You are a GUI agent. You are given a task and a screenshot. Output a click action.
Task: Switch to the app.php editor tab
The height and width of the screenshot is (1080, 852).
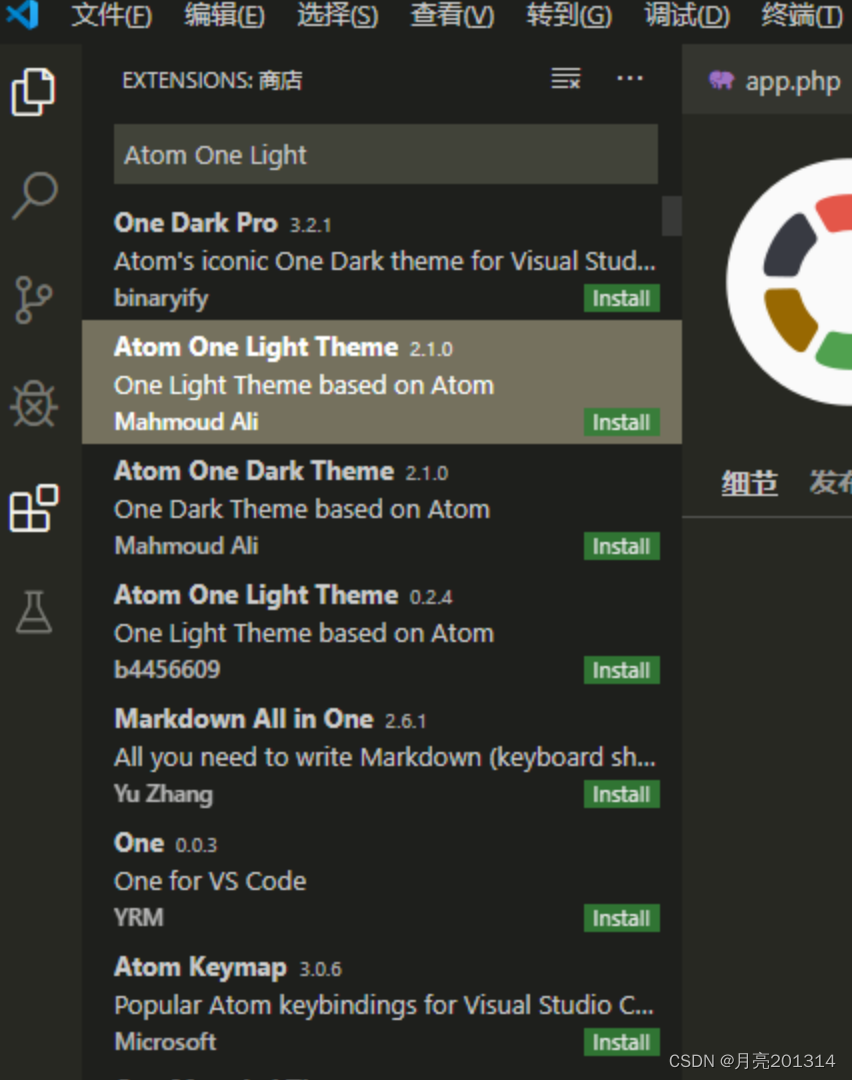pos(776,81)
